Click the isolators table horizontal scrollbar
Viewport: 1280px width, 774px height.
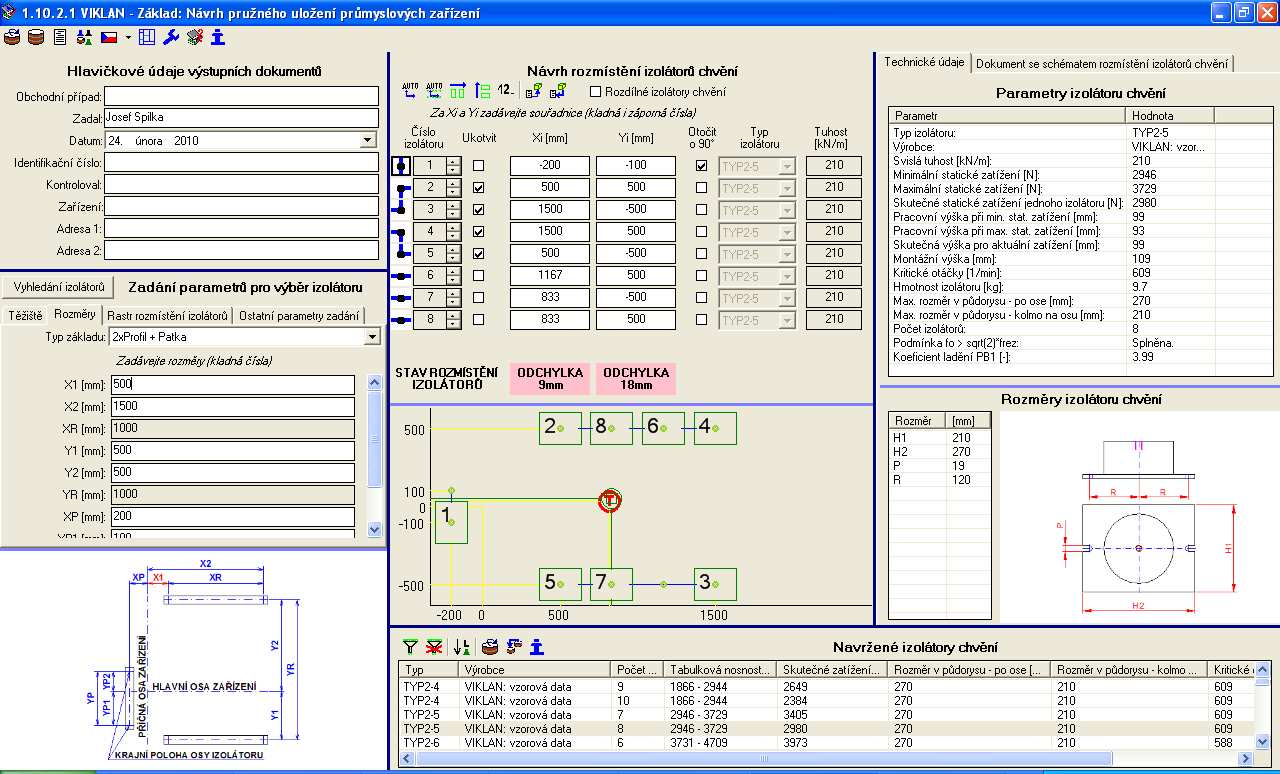tap(827, 759)
